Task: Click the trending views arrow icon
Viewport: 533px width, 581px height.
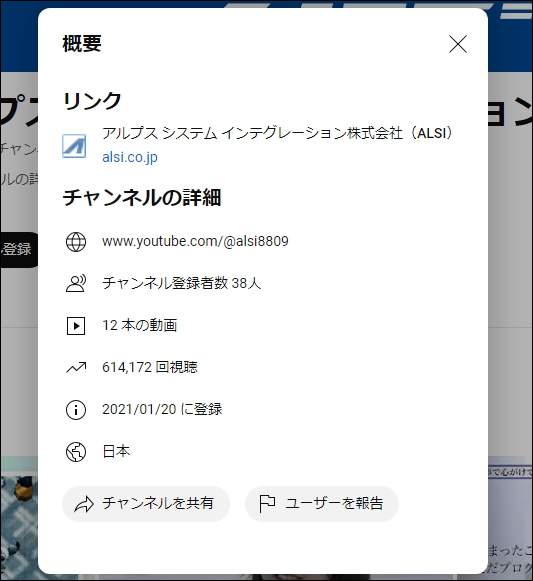Action: click(76, 367)
